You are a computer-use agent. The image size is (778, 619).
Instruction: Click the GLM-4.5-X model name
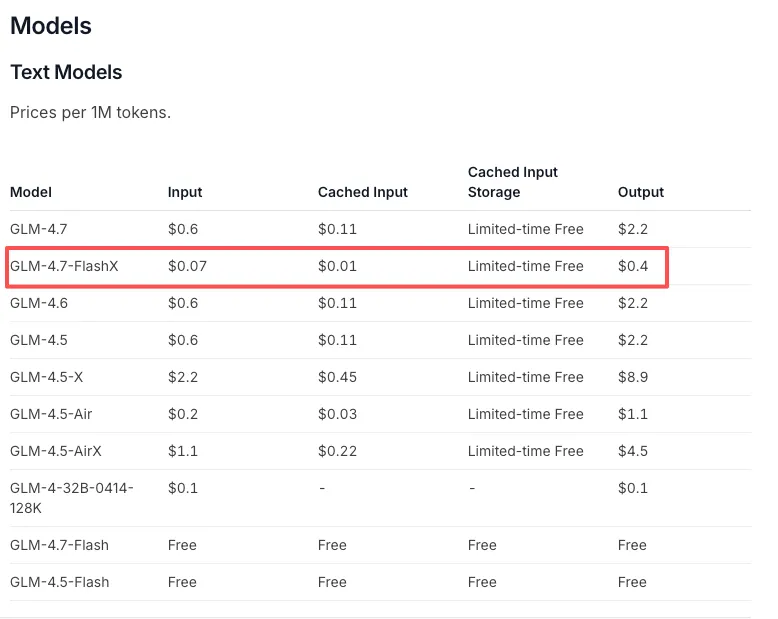(x=47, y=377)
